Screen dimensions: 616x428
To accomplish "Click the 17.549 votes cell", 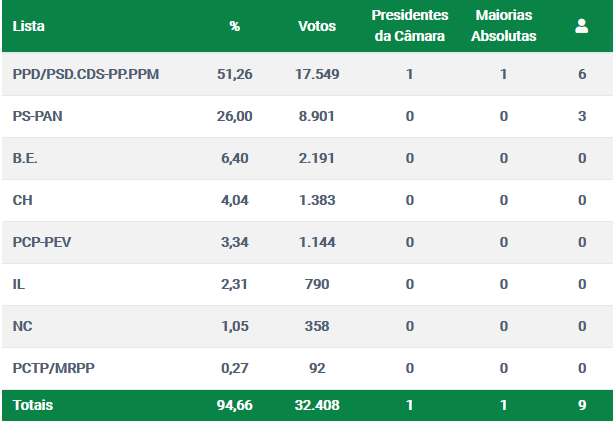I will coord(317,74).
